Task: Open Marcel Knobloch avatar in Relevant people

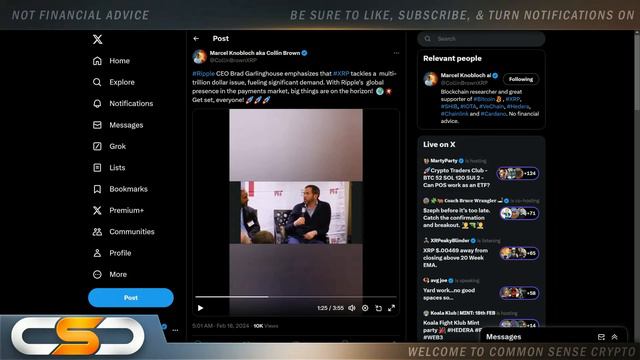Action: pos(430,79)
